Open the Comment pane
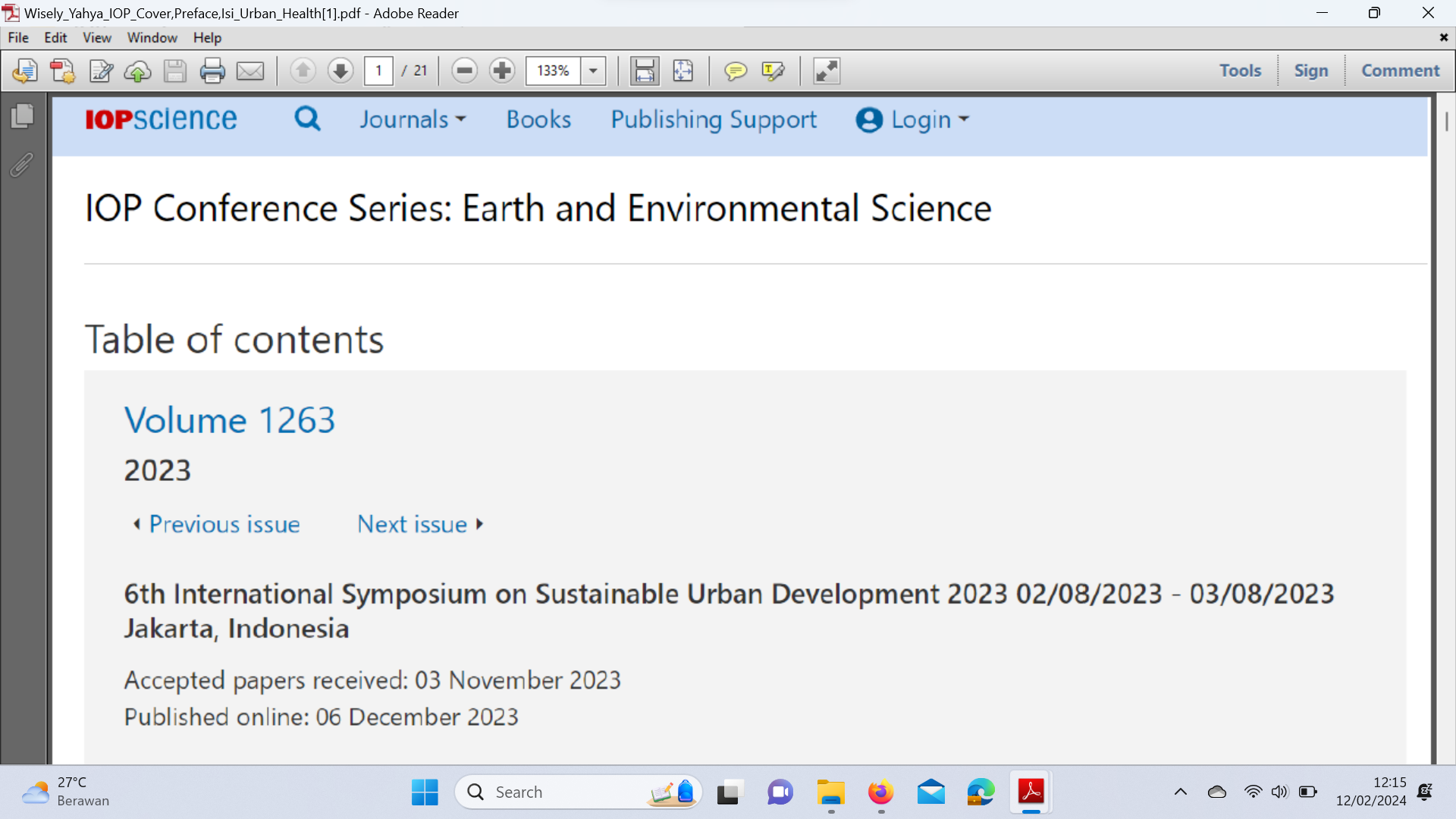 [1400, 71]
